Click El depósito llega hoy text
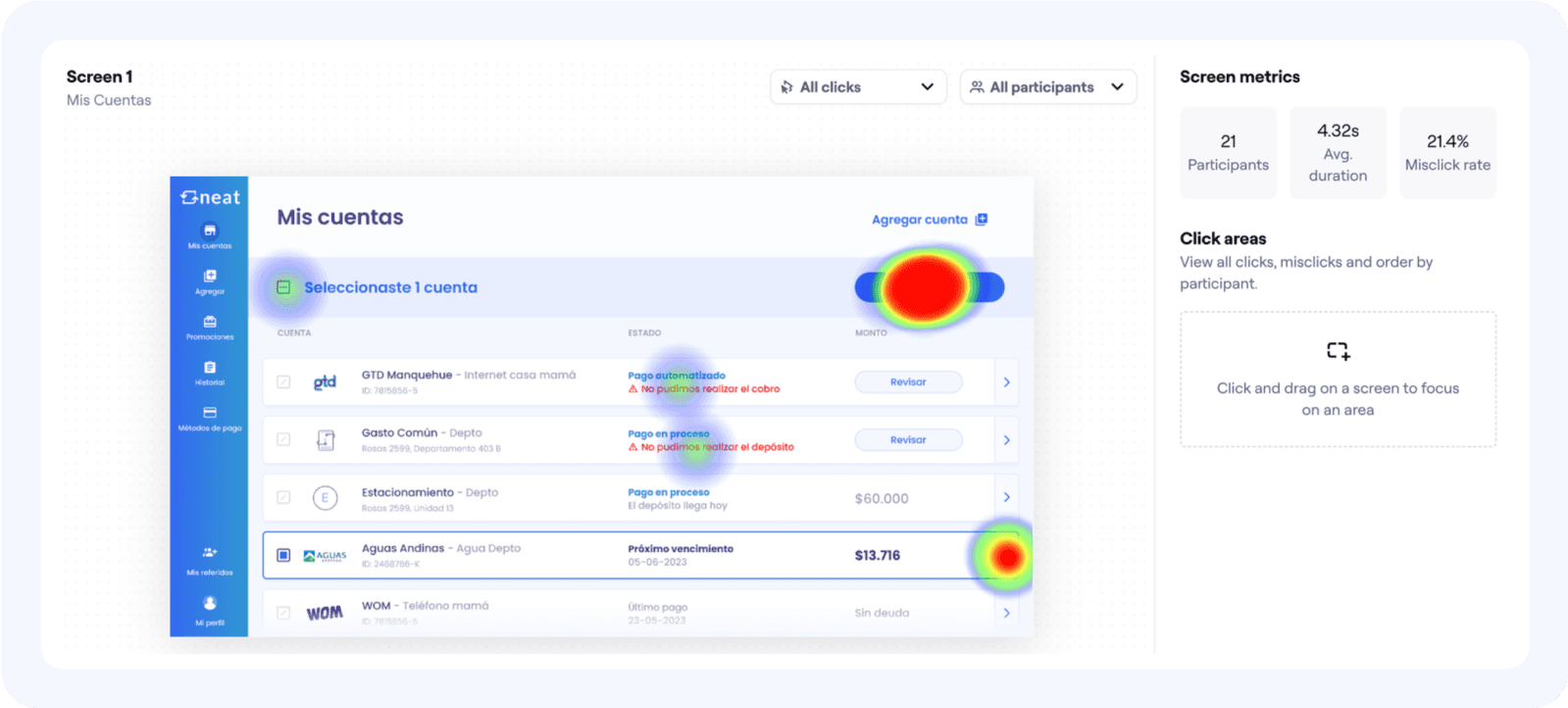The height and width of the screenshot is (708, 1568). coord(678,506)
